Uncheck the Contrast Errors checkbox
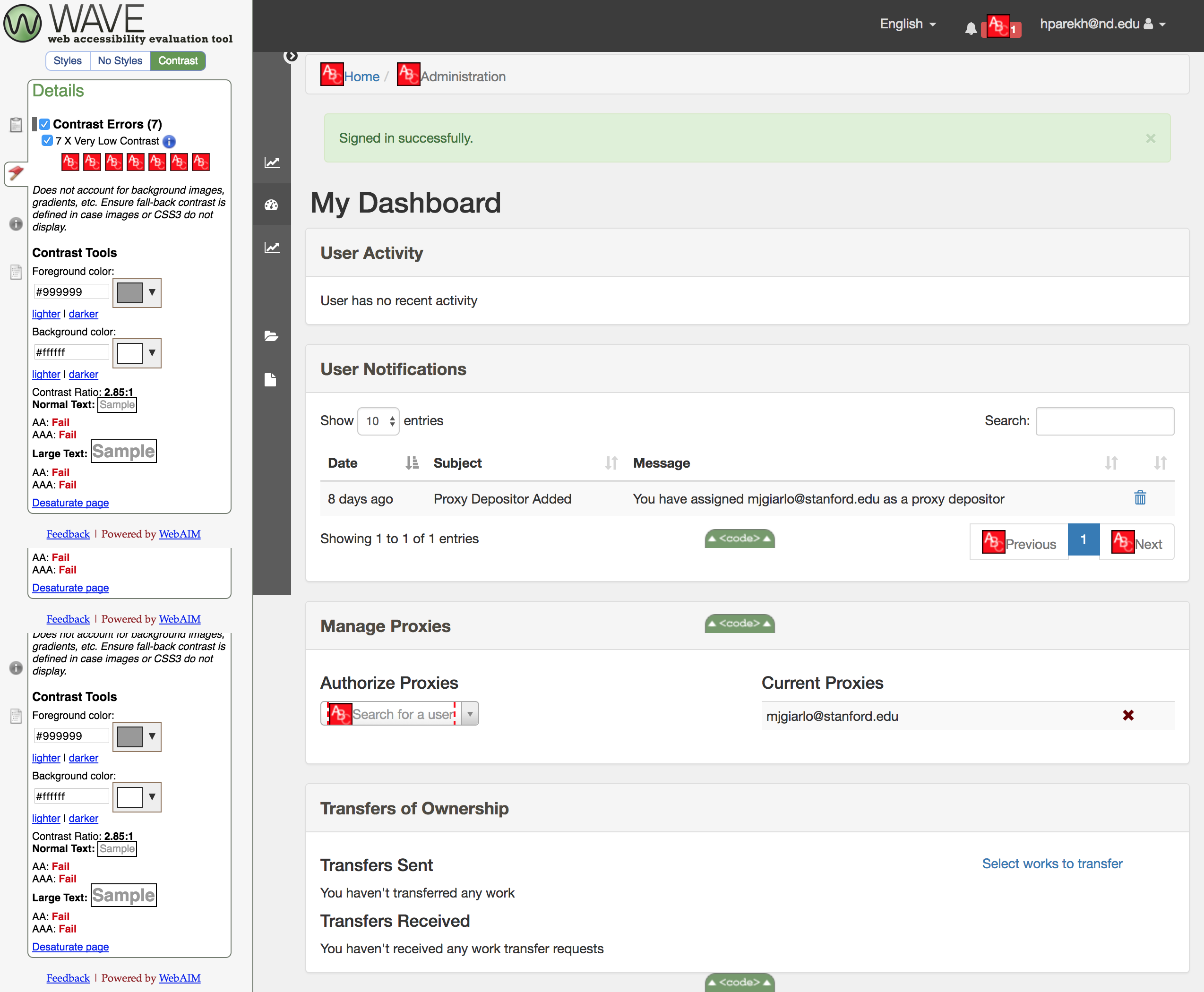This screenshot has width=1204, height=992. tap(44, 124)
